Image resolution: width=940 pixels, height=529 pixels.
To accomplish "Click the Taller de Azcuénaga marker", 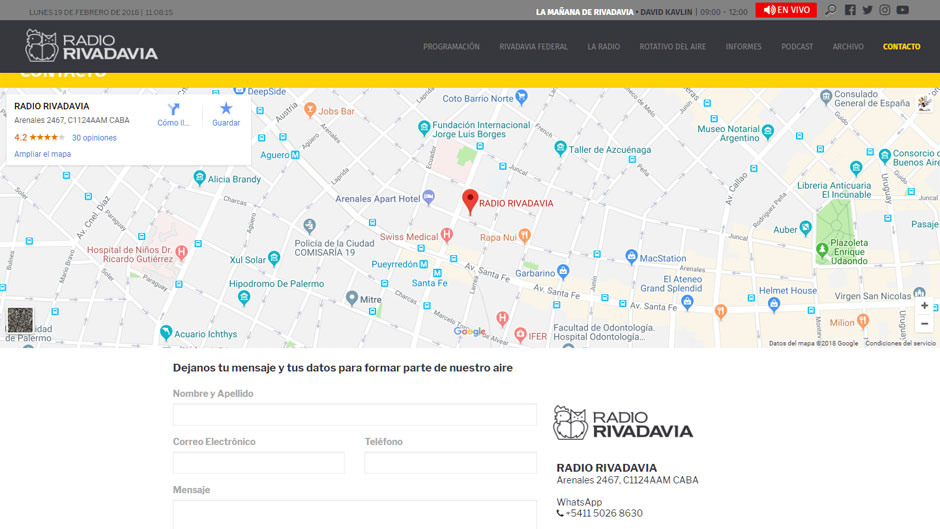I will 561,148.
